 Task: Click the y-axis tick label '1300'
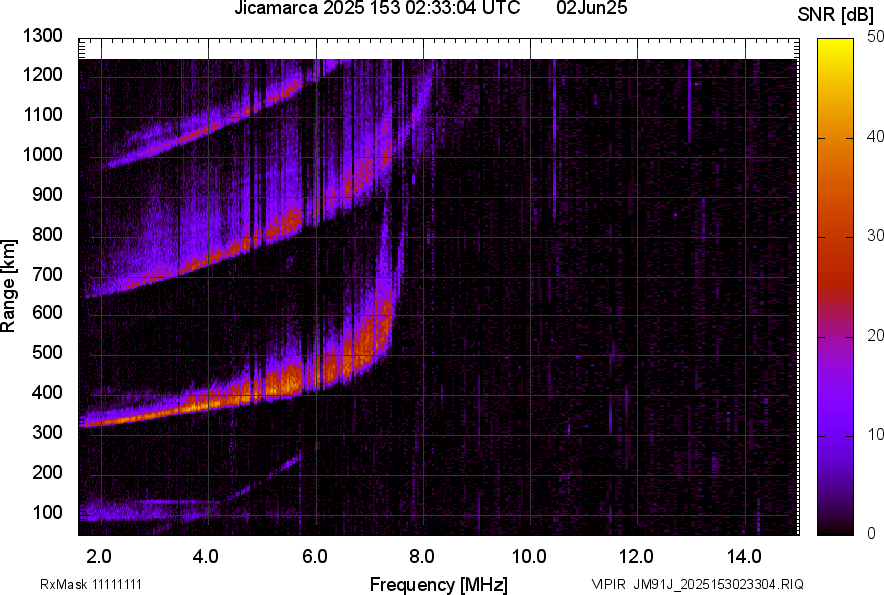(42, 36)
